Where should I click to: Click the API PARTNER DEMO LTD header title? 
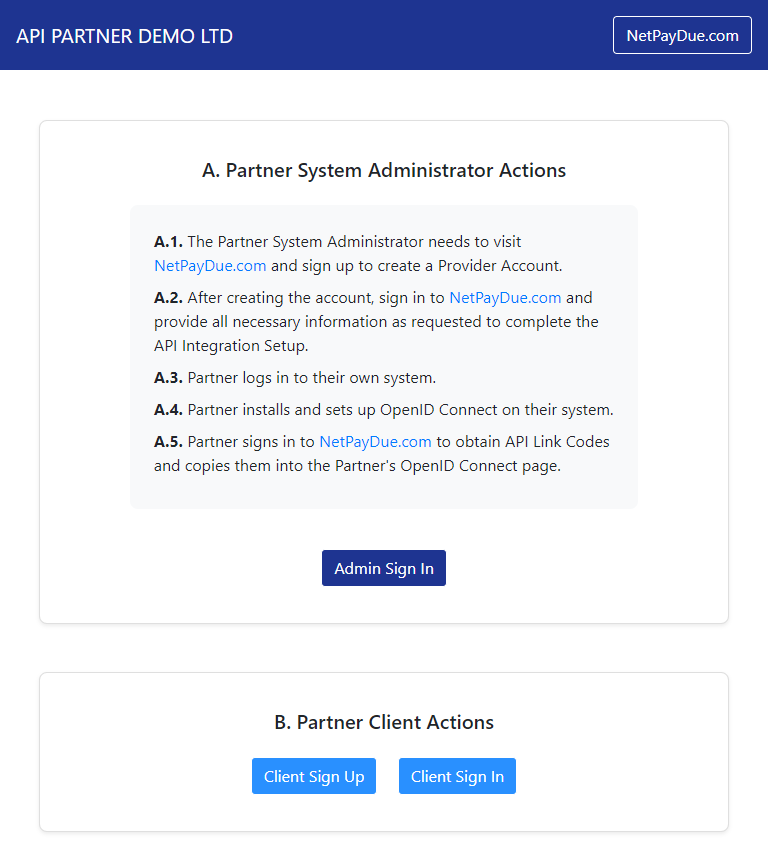pos(125,36)
